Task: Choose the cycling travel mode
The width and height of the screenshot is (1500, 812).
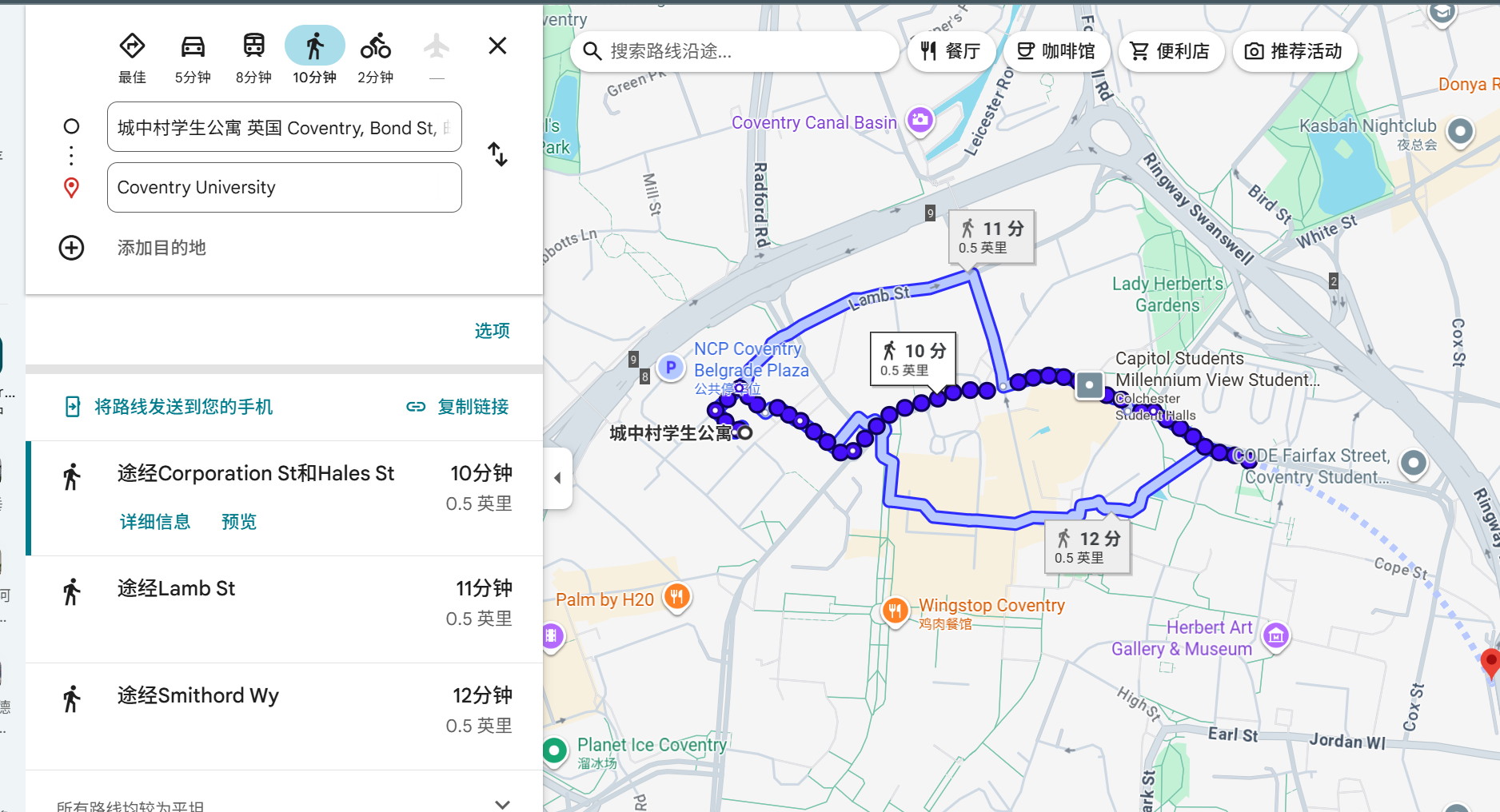Action: click(375, 46)
